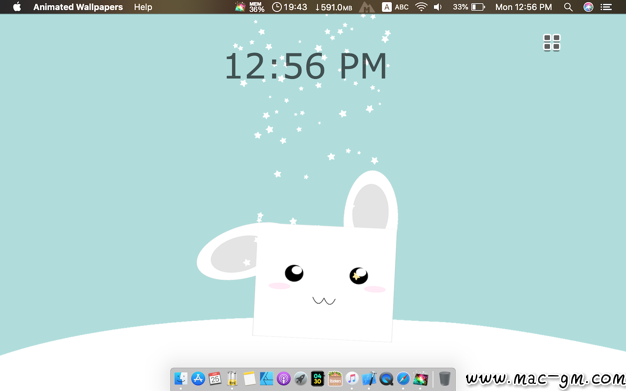Open Notification Center list icon

(x=606, y=7)
